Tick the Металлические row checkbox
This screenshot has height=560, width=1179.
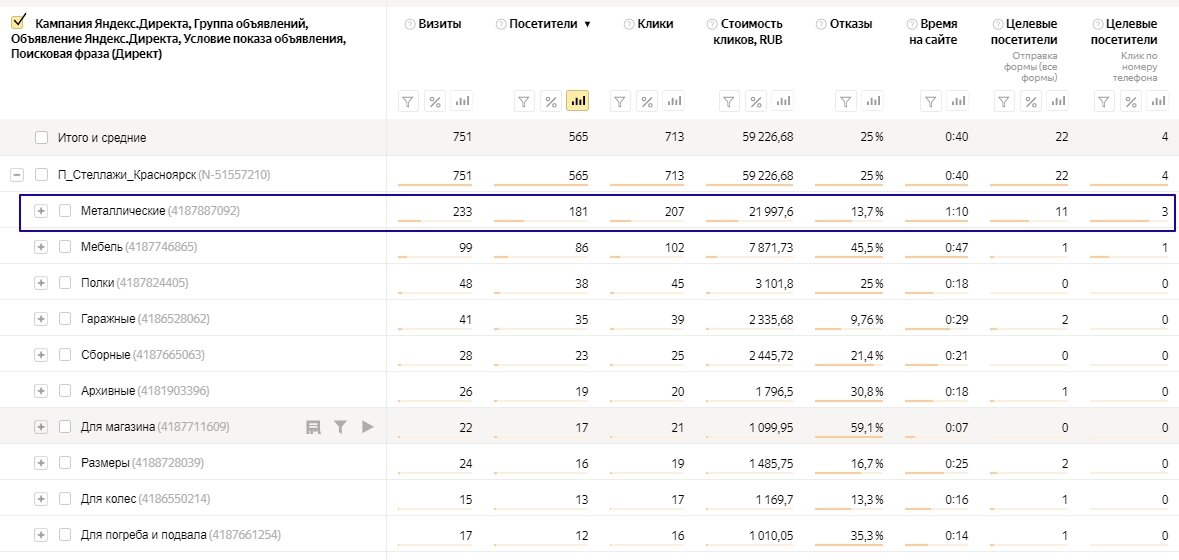(x=65, y=211)
